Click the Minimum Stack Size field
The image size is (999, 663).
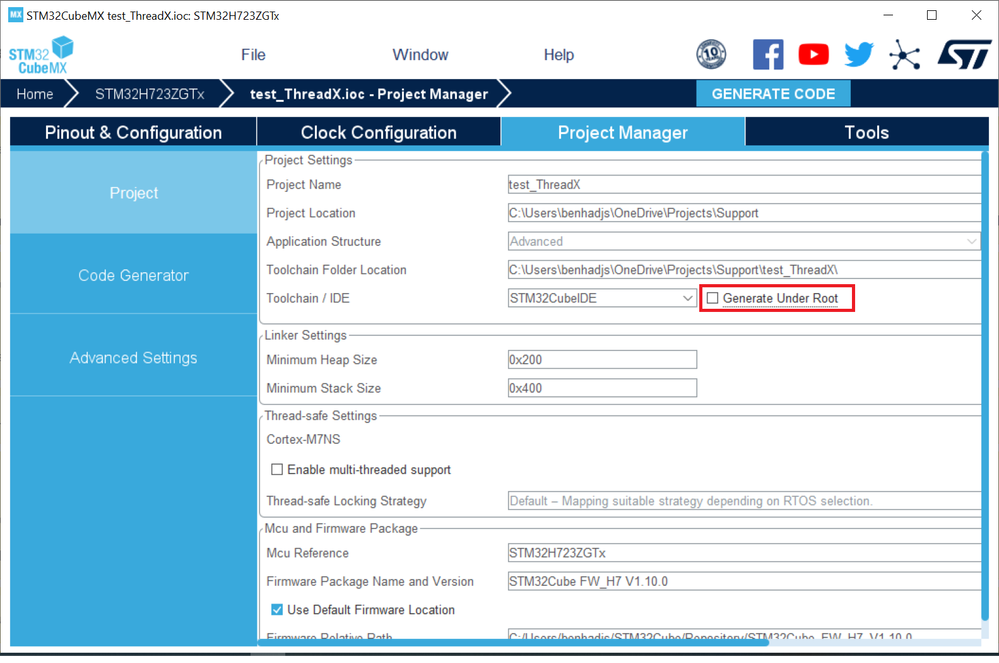602,388
